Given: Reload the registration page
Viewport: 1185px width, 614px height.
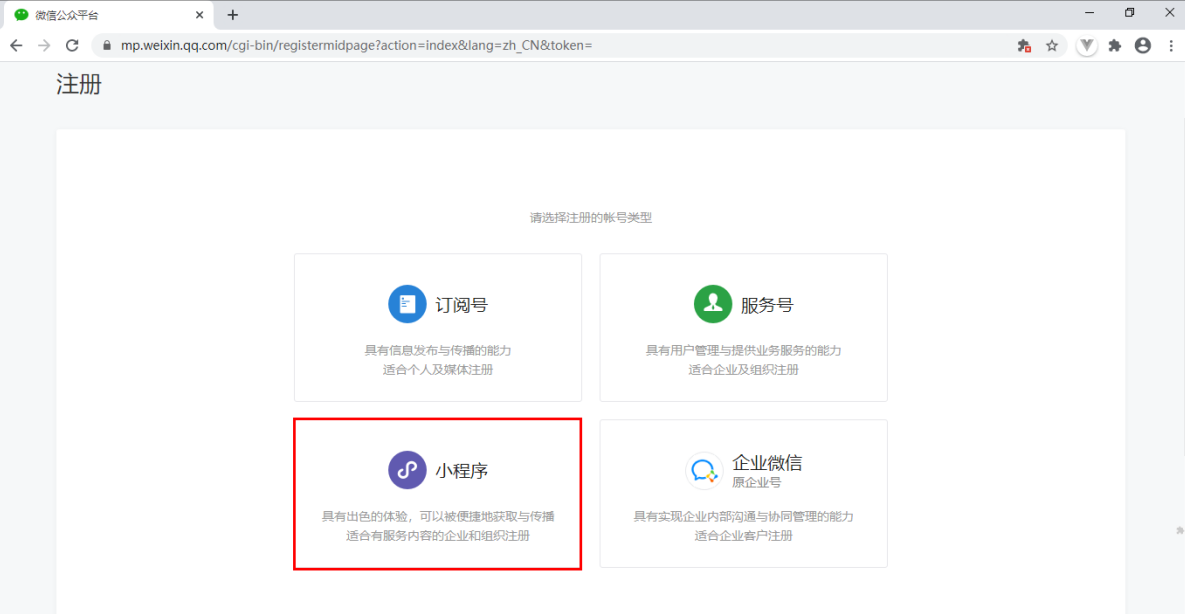Looking at the screenshot, I should click(70, 45).
